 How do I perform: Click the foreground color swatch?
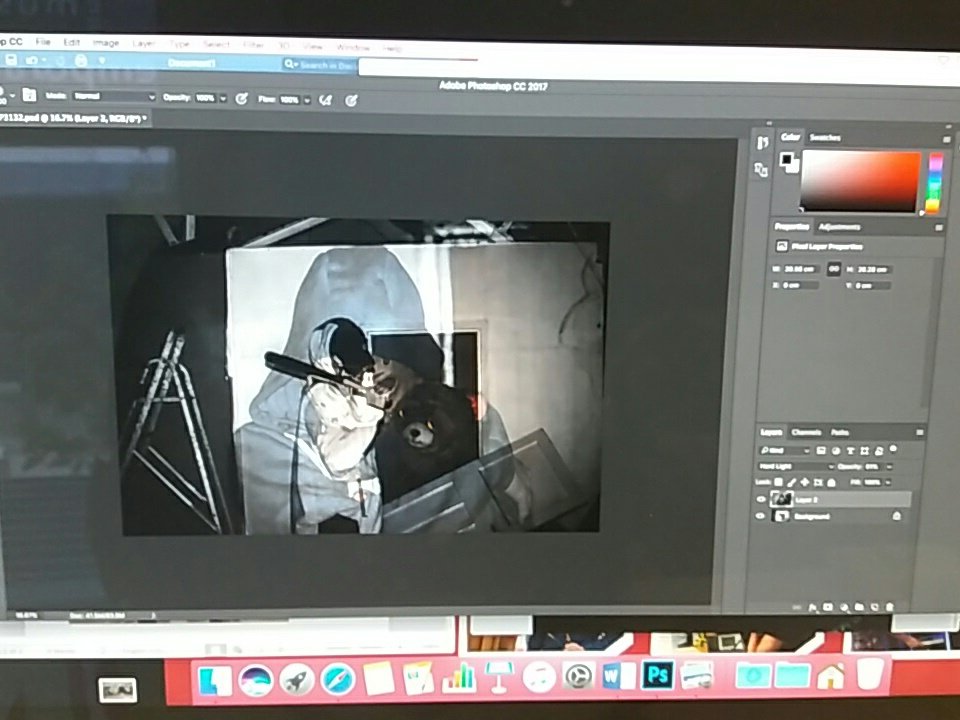pos(786,160)
